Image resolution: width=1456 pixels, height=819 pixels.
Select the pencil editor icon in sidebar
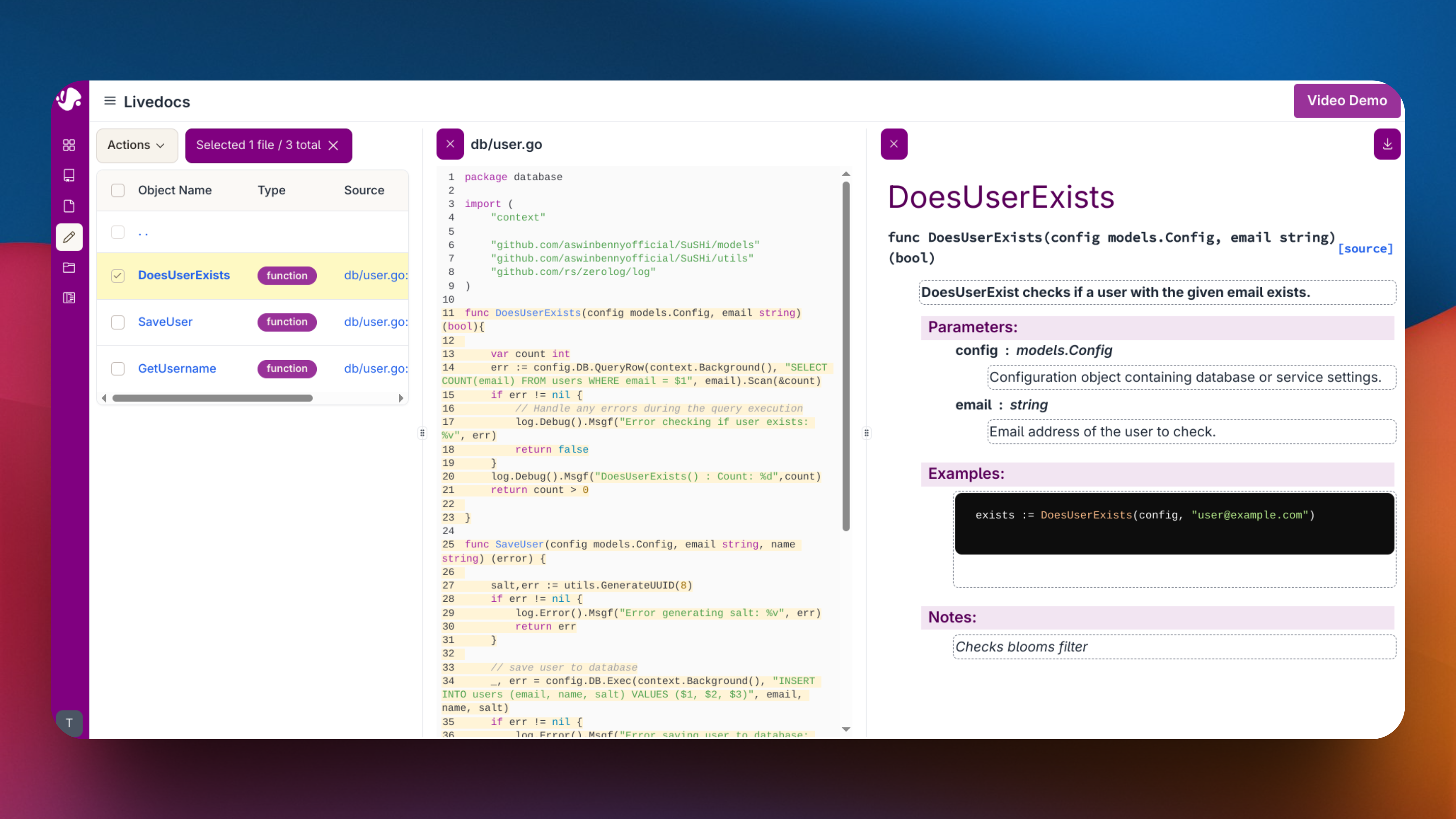point(69,237)
